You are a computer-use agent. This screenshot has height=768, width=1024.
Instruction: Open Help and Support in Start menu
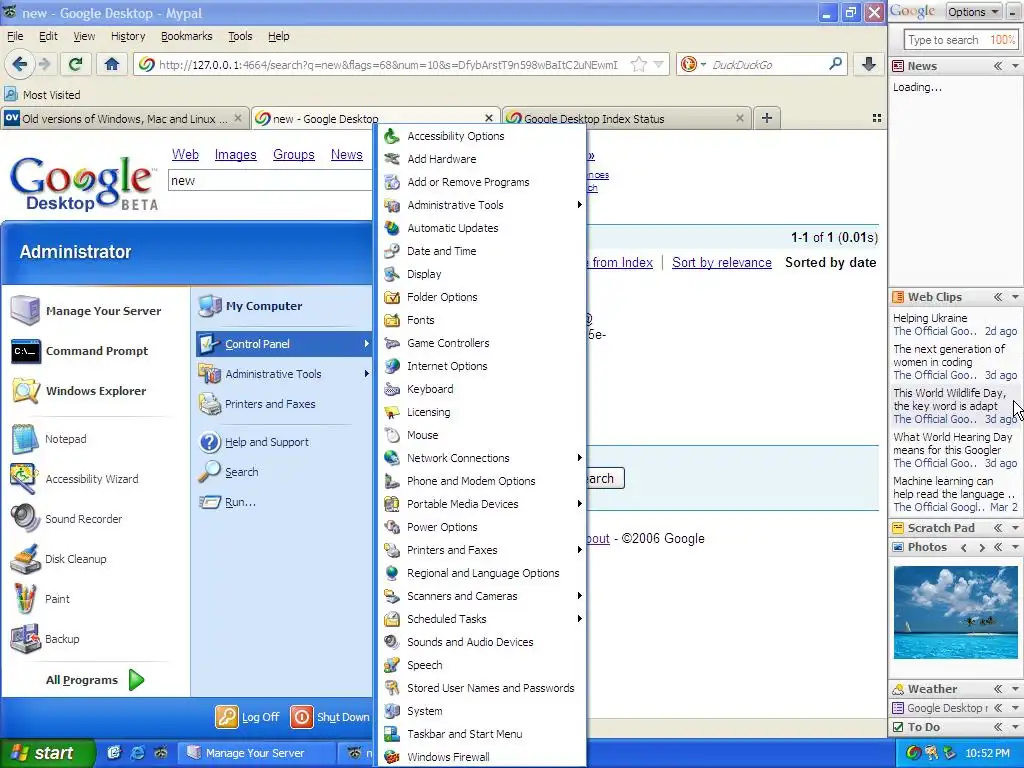coord(254,442)
